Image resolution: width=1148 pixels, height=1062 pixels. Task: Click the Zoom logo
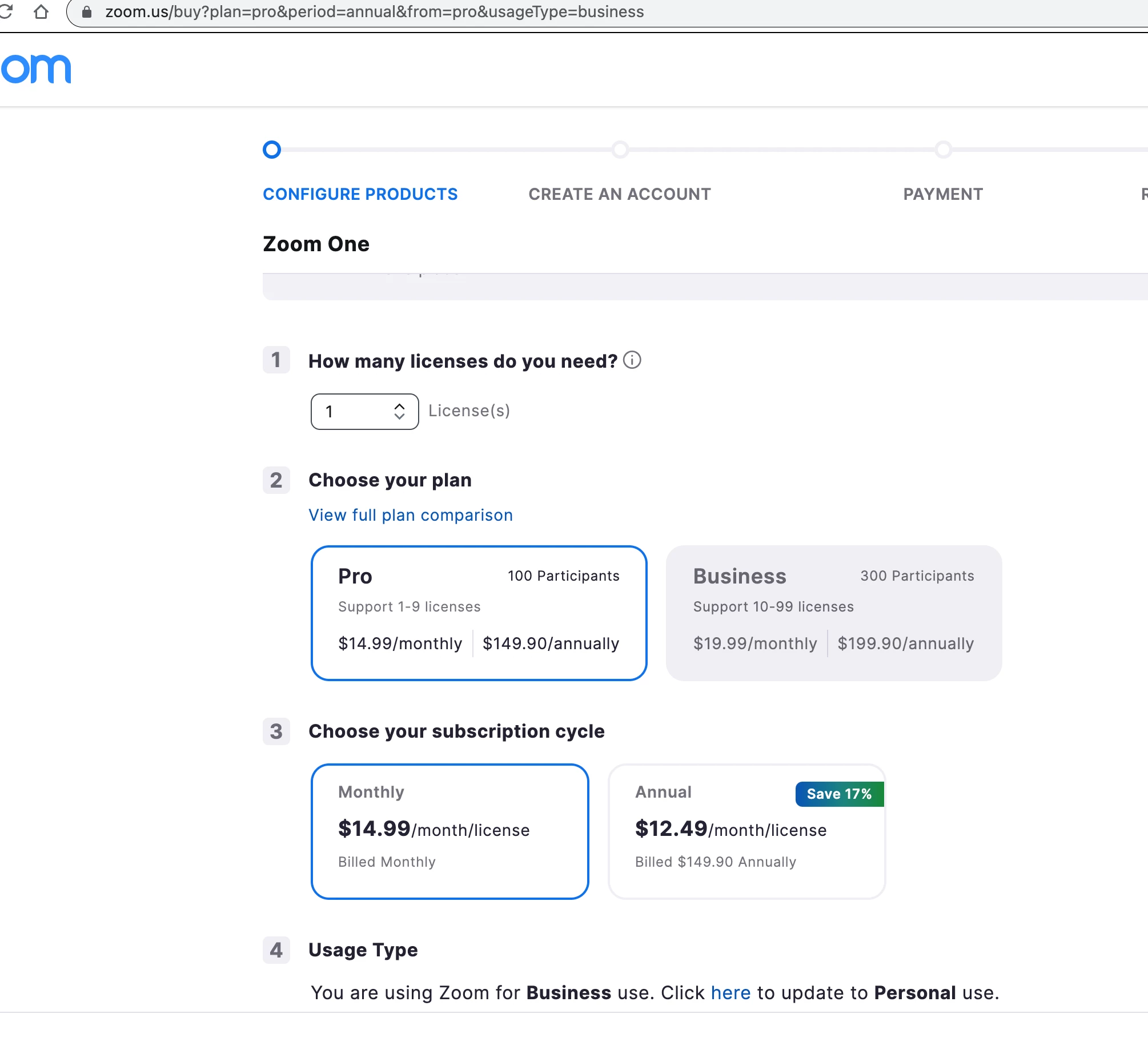35,69
